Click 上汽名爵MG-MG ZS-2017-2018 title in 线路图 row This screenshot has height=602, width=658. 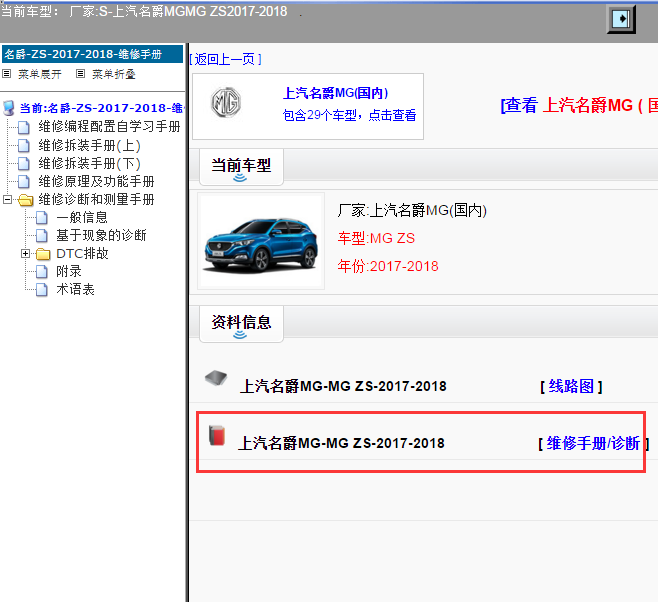tap(343, 386)
